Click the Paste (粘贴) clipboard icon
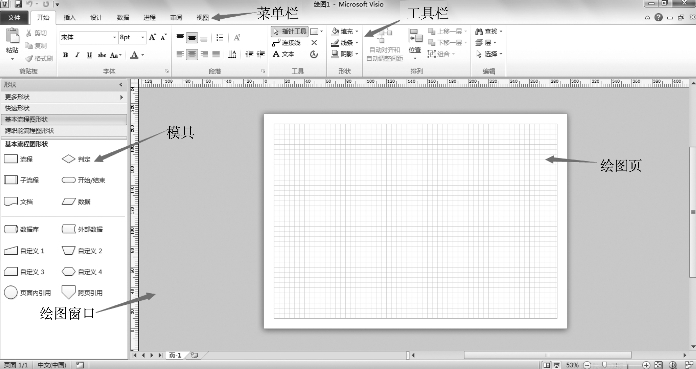 pyautogui.click(x=12, y=36)
